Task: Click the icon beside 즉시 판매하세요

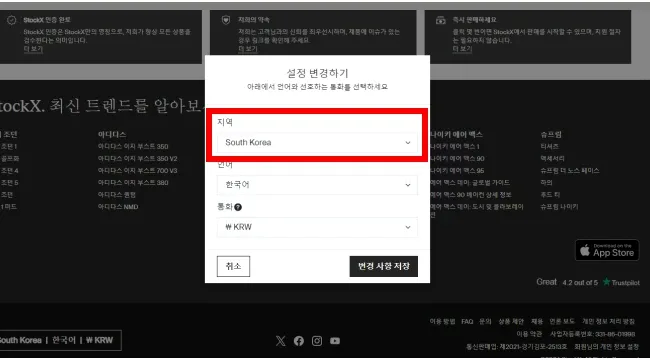Action: tap(441, 20)
